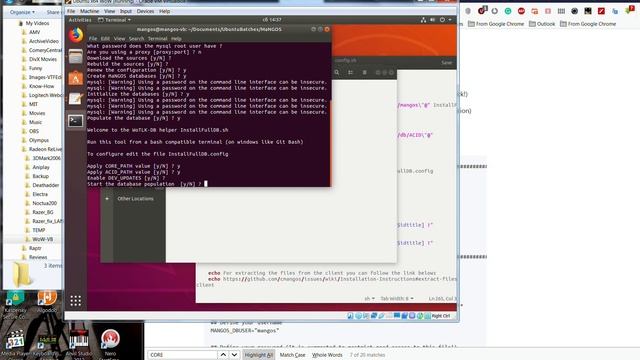This screenshot has width=640, height=360.
Task: Open VirtualBox Devices menu
Action: tap(145, 11)
